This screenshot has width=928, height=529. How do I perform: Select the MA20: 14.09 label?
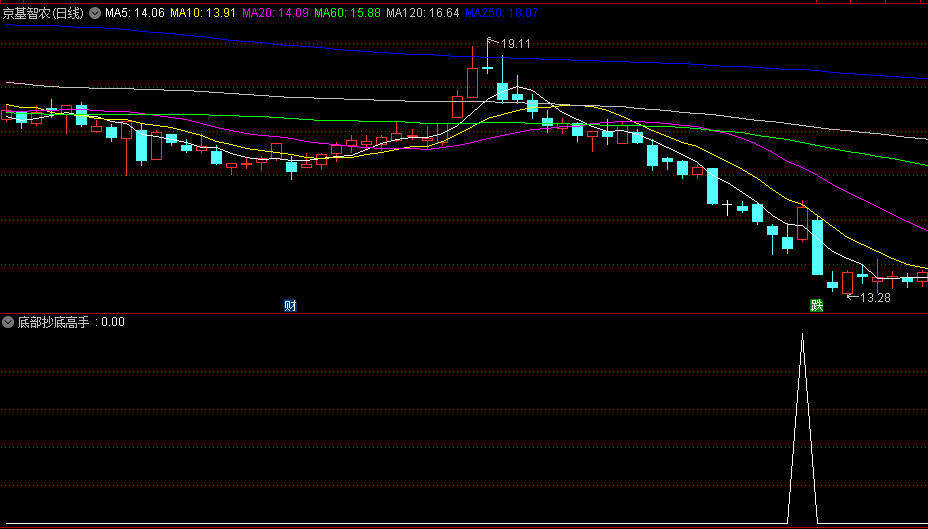pyautogui.click(x=275, y=13)
